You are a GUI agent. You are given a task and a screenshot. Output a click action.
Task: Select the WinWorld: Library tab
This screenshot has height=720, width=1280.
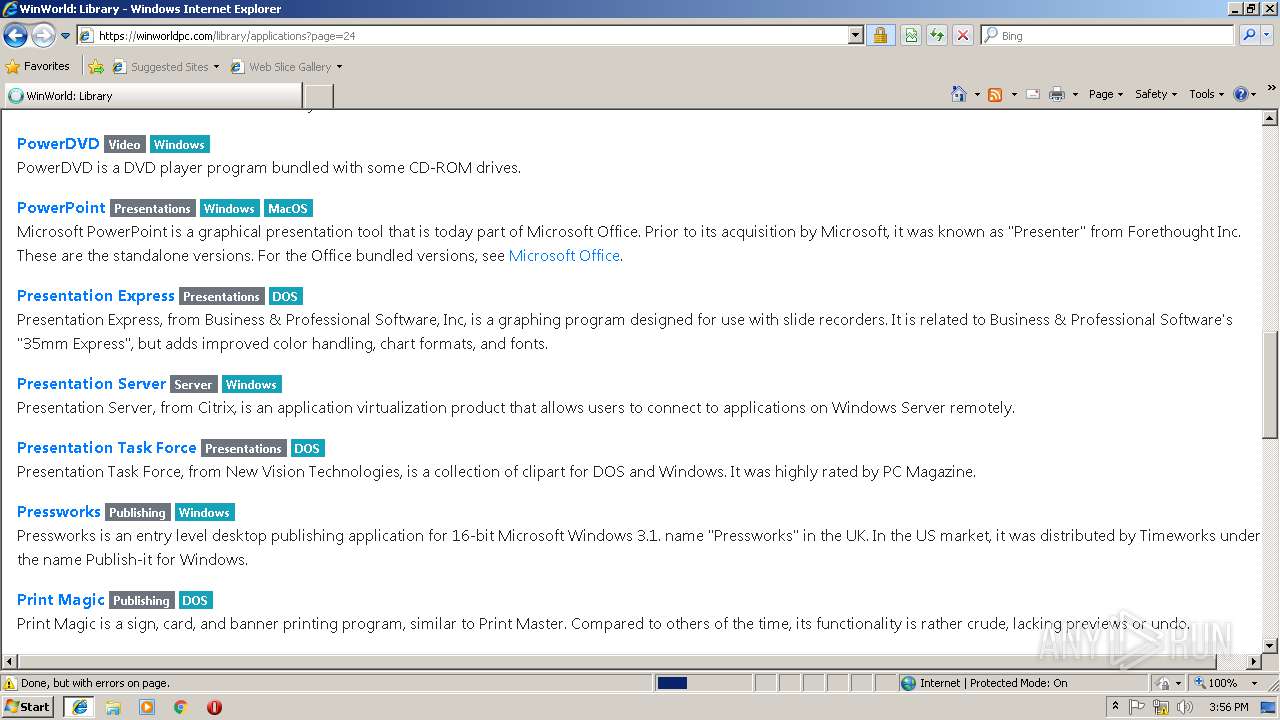pos(153,96)
